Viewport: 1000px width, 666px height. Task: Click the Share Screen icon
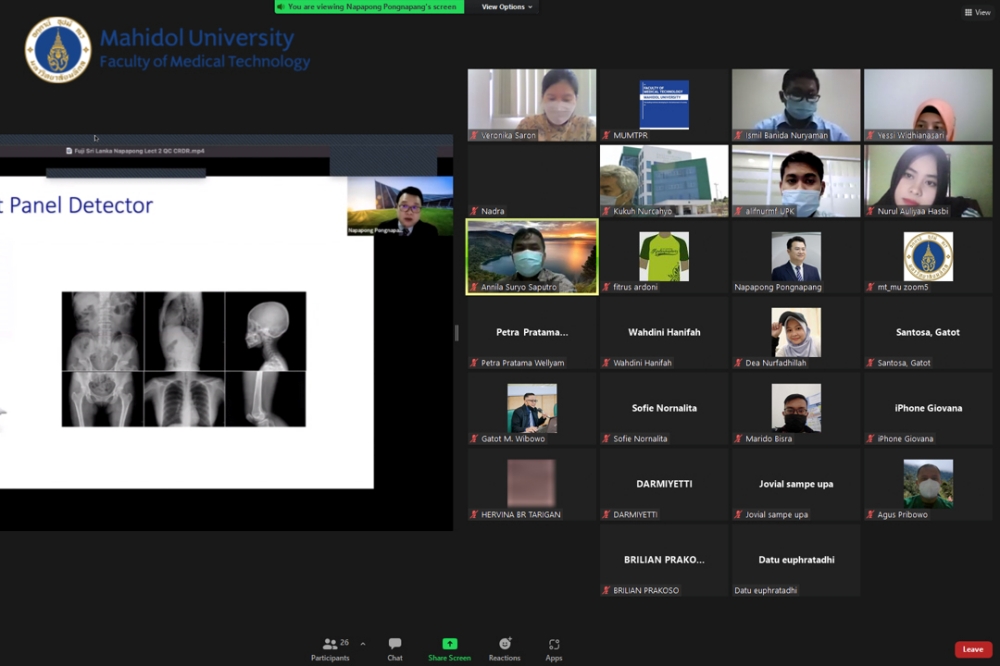click(449, 646)
